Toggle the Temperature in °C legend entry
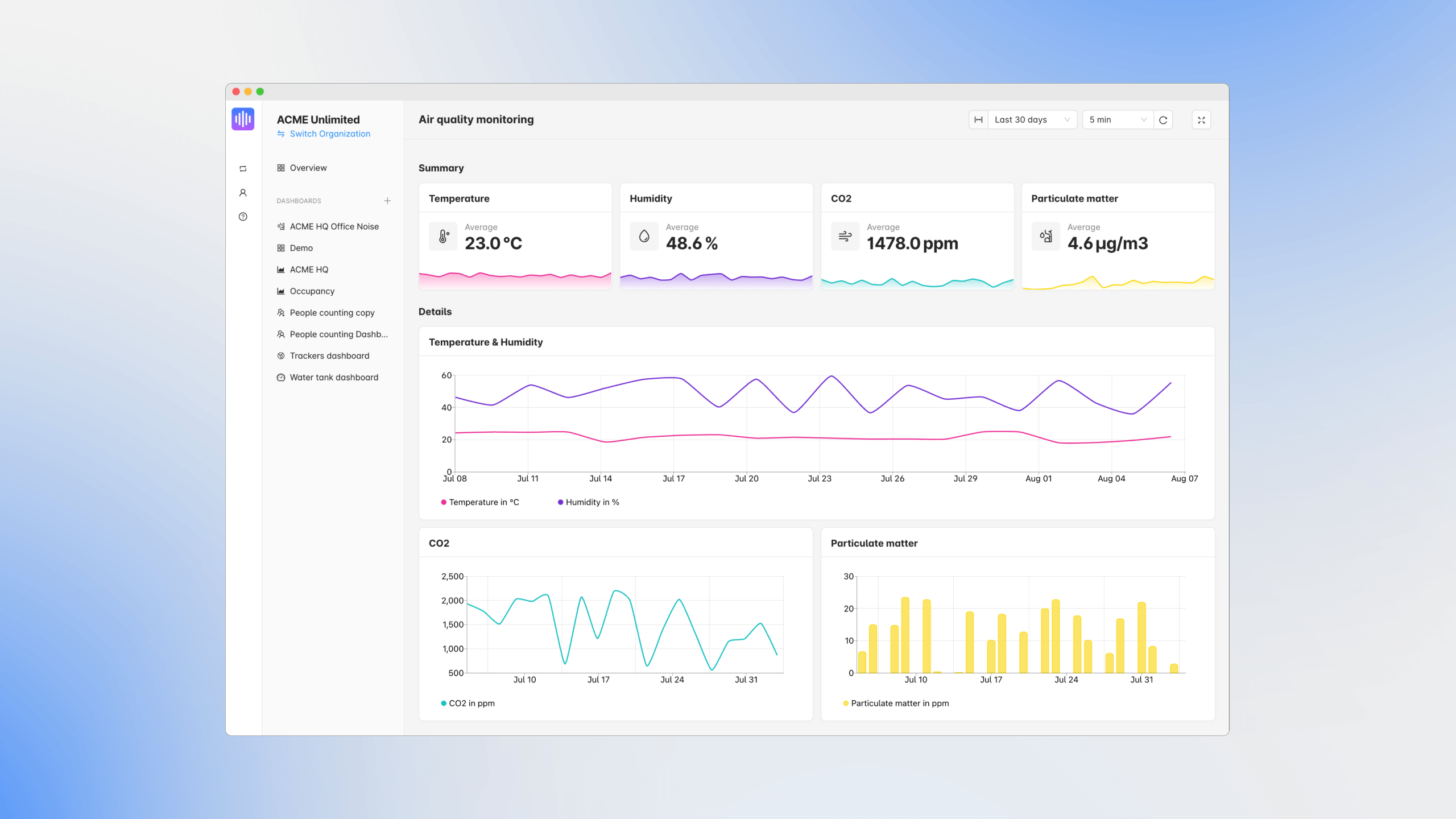 (x=481, y=502)
